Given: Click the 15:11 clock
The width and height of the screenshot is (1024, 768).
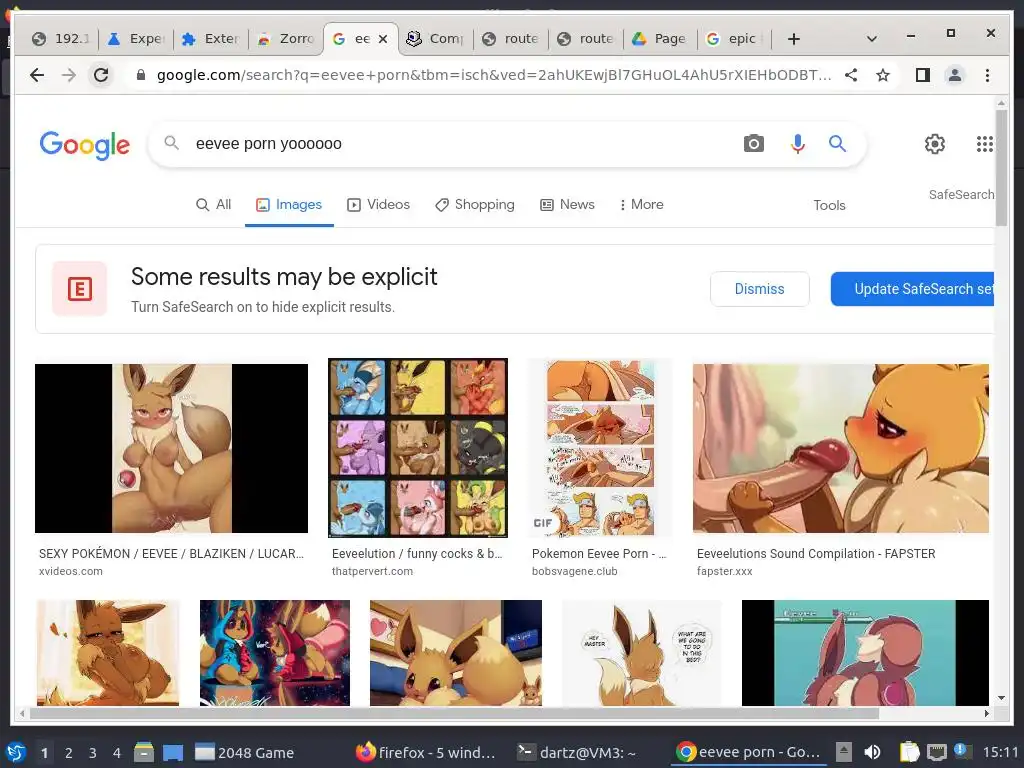Looking at the screenshot, I should pyautogui.click(x=1000, y=752).
